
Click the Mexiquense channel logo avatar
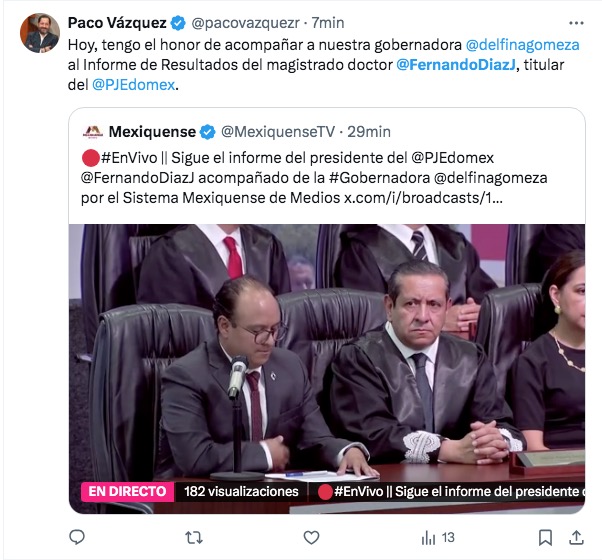[93, 132]
